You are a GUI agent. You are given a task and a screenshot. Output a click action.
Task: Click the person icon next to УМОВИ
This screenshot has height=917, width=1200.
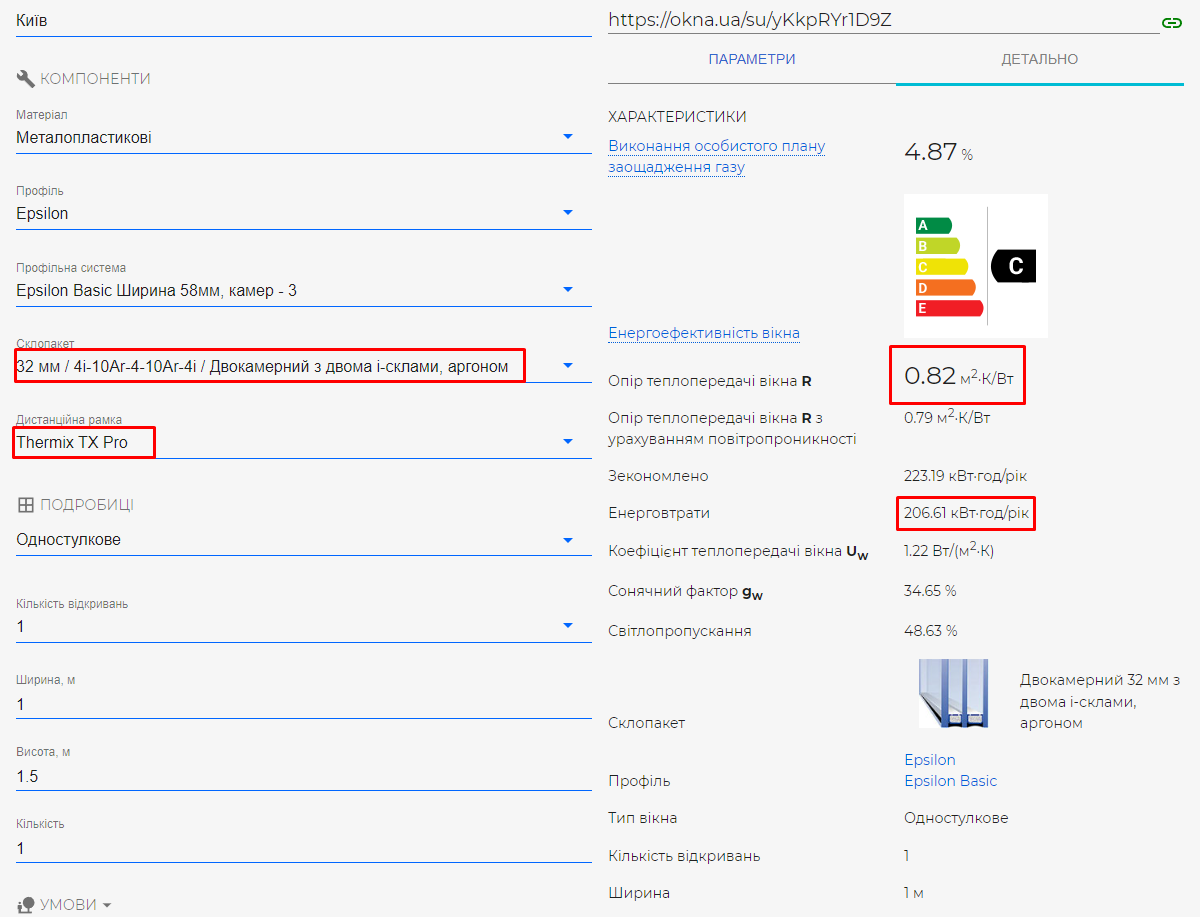coord(26,905)
